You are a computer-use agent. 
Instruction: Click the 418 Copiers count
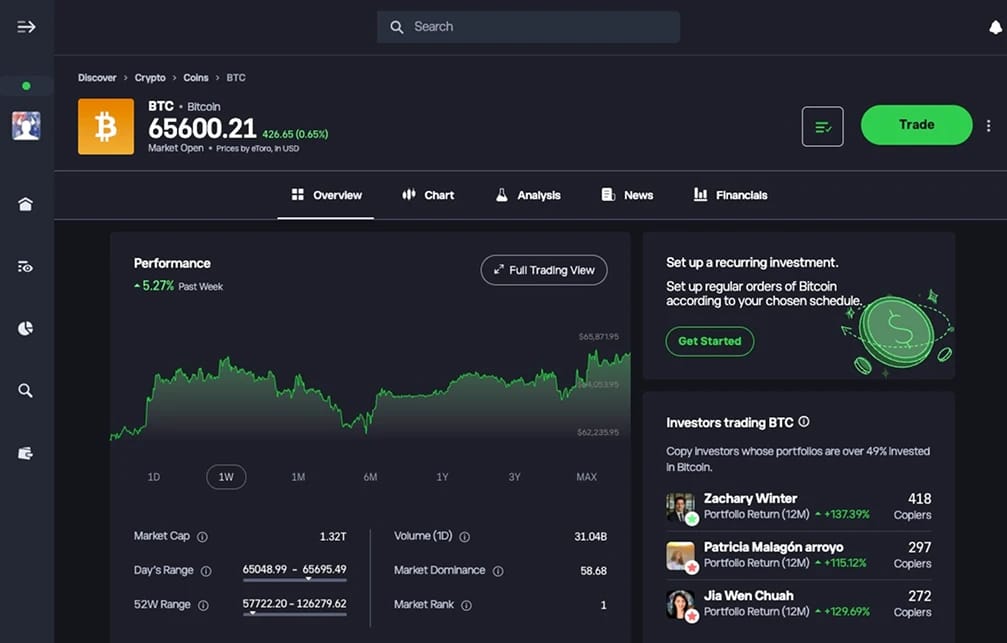point(913,506)
